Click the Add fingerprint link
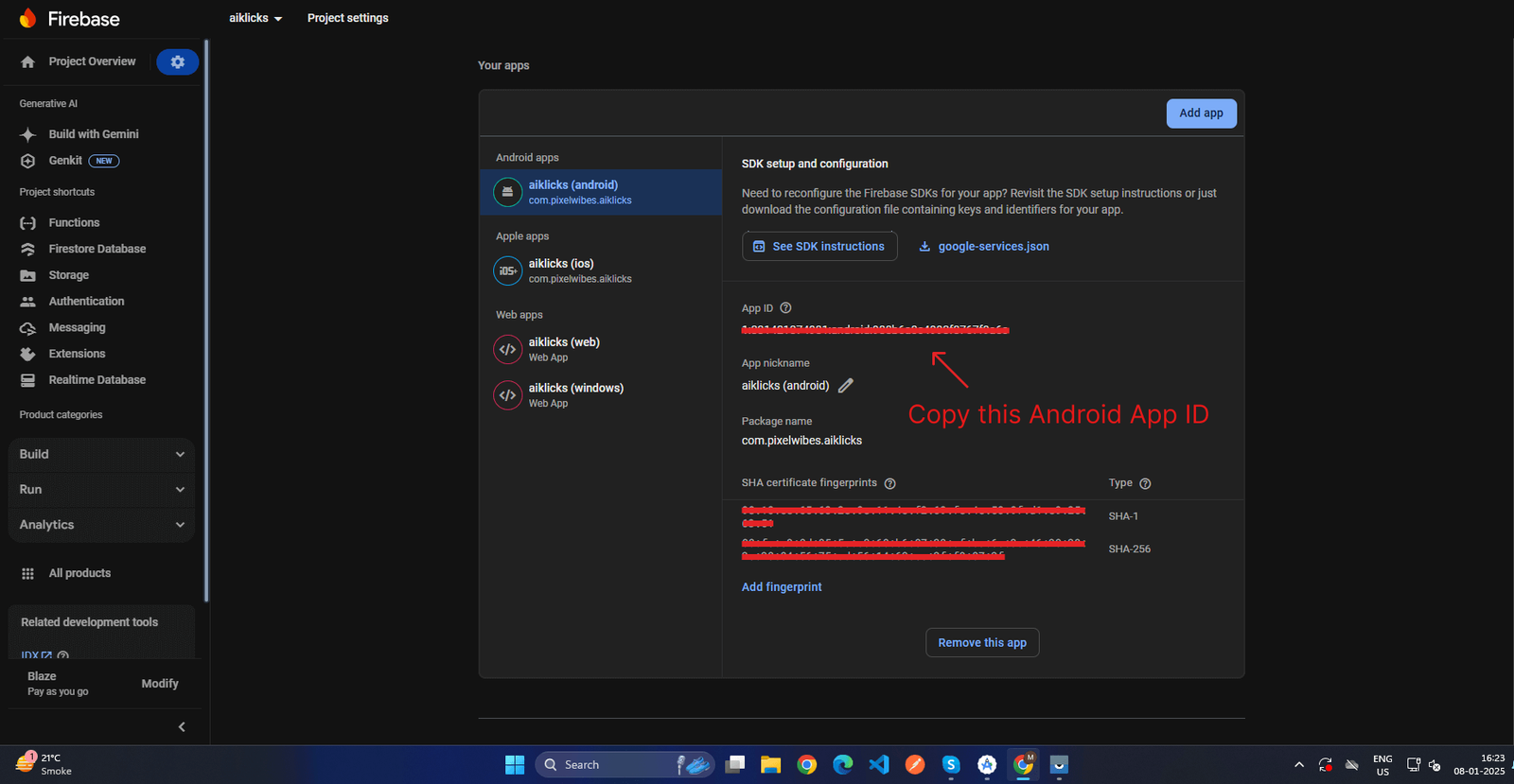The image size is (1514, 784). (x=782, y=587)
